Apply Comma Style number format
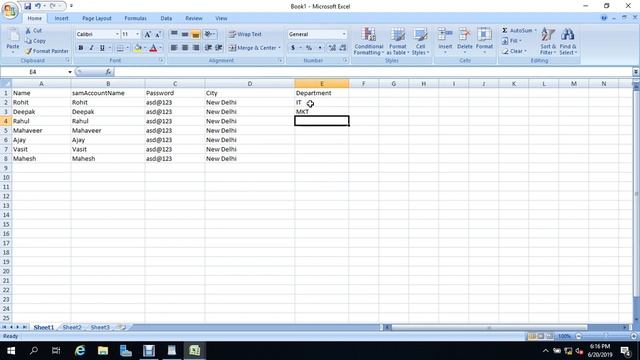This screenshot has height=360, width=640. (x=320, y=48)
